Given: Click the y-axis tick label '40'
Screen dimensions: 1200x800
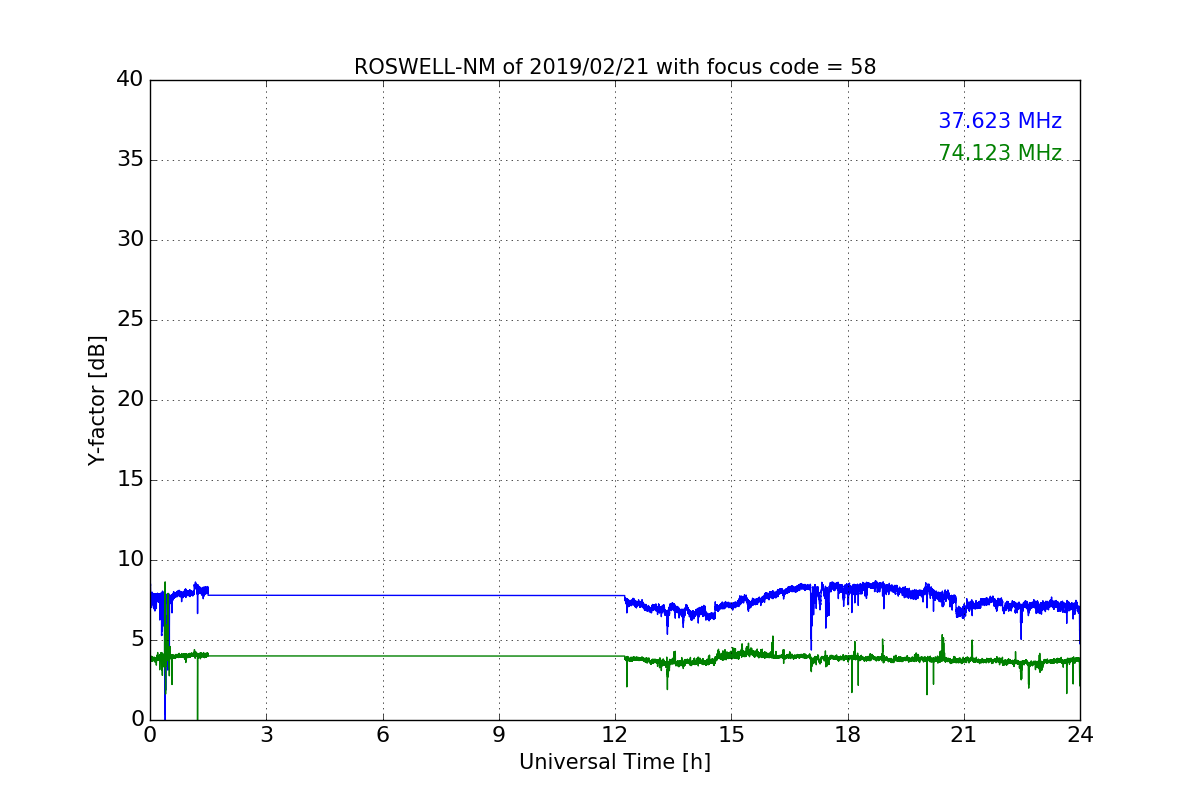Looking at the screenshot, I should pyautogui.click(x=130, y=79).
